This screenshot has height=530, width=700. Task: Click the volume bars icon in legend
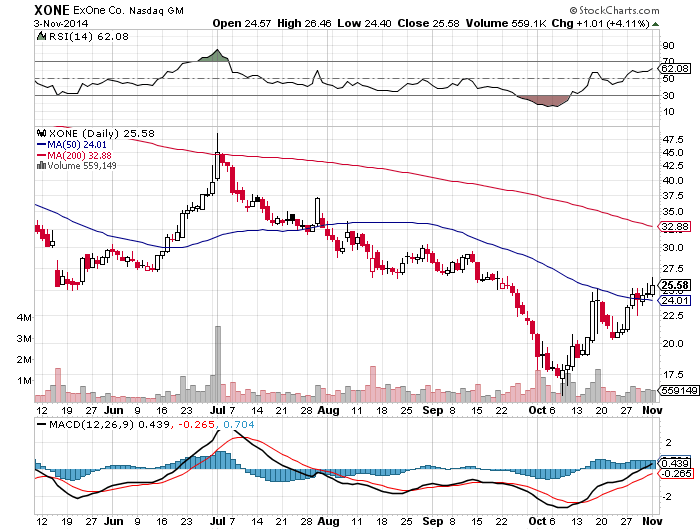pyautogui.click(x=42, y=166)
